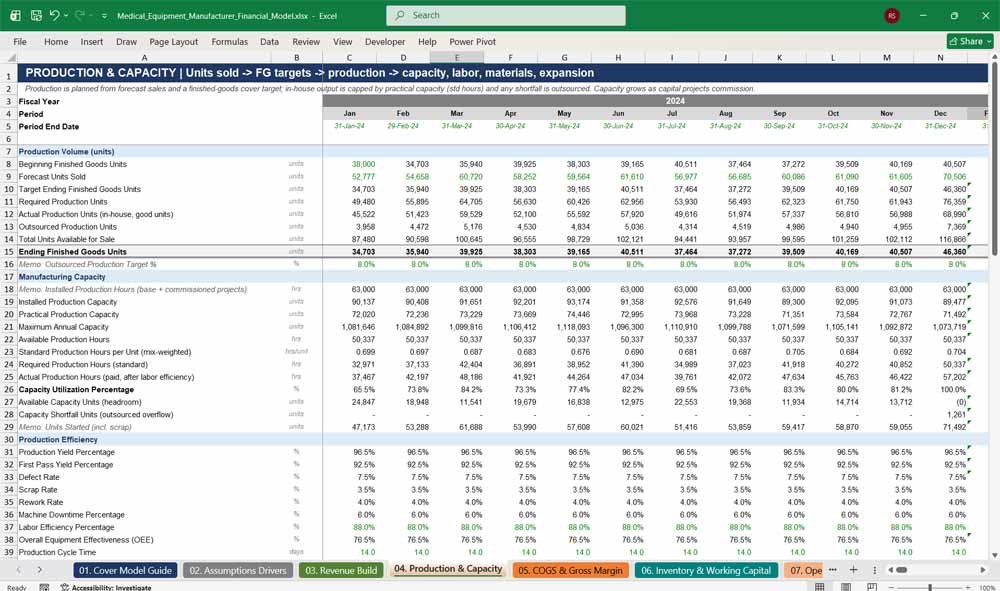Screen dimensions: 1000x591
Task: Click inside the Search box
Action: (x=506, y=15)
